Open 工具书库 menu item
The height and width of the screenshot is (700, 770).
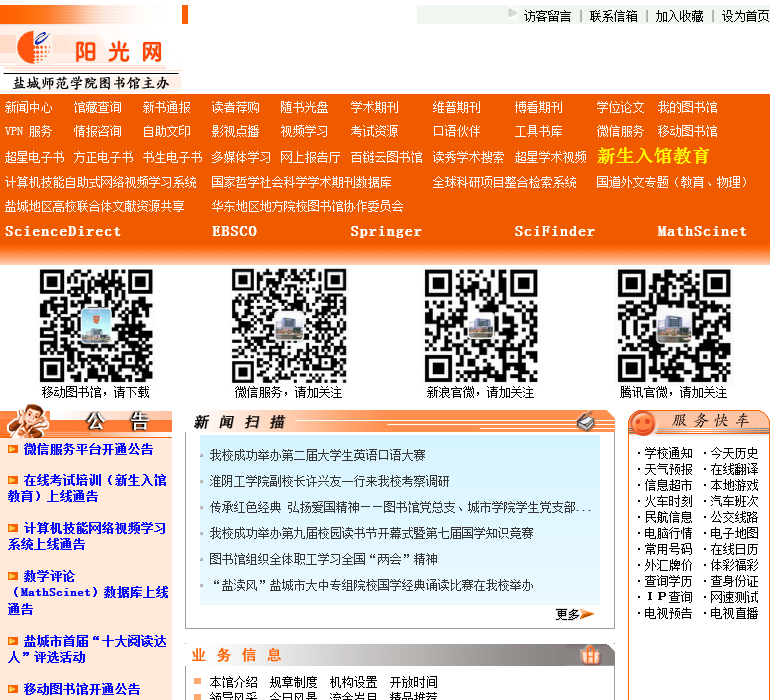538,131
